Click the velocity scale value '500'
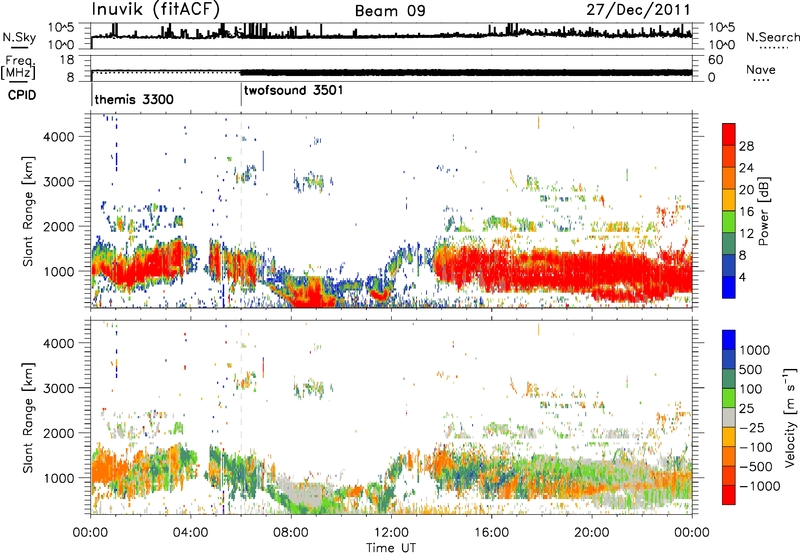The height and width of the screenshot is (554, 800). click(750, 369)
